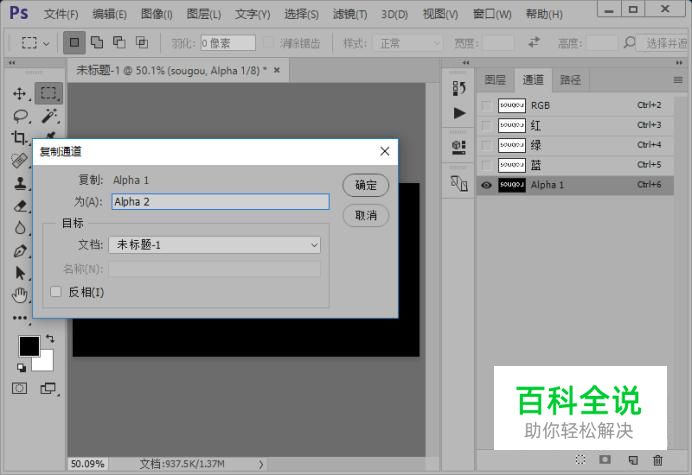
Task: Close the 未标题-1 document tab
Action: click(x=277, y=70)
